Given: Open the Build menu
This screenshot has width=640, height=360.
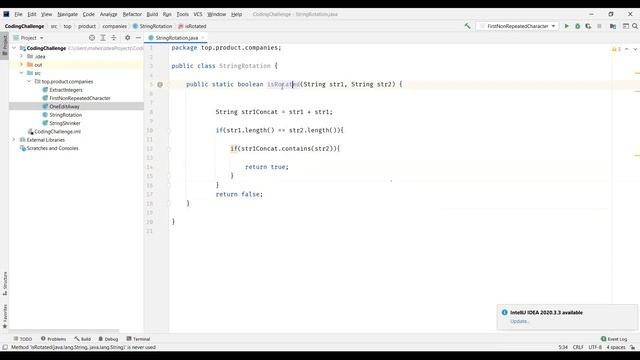Looking at the screenshot, I should point(152,14).
